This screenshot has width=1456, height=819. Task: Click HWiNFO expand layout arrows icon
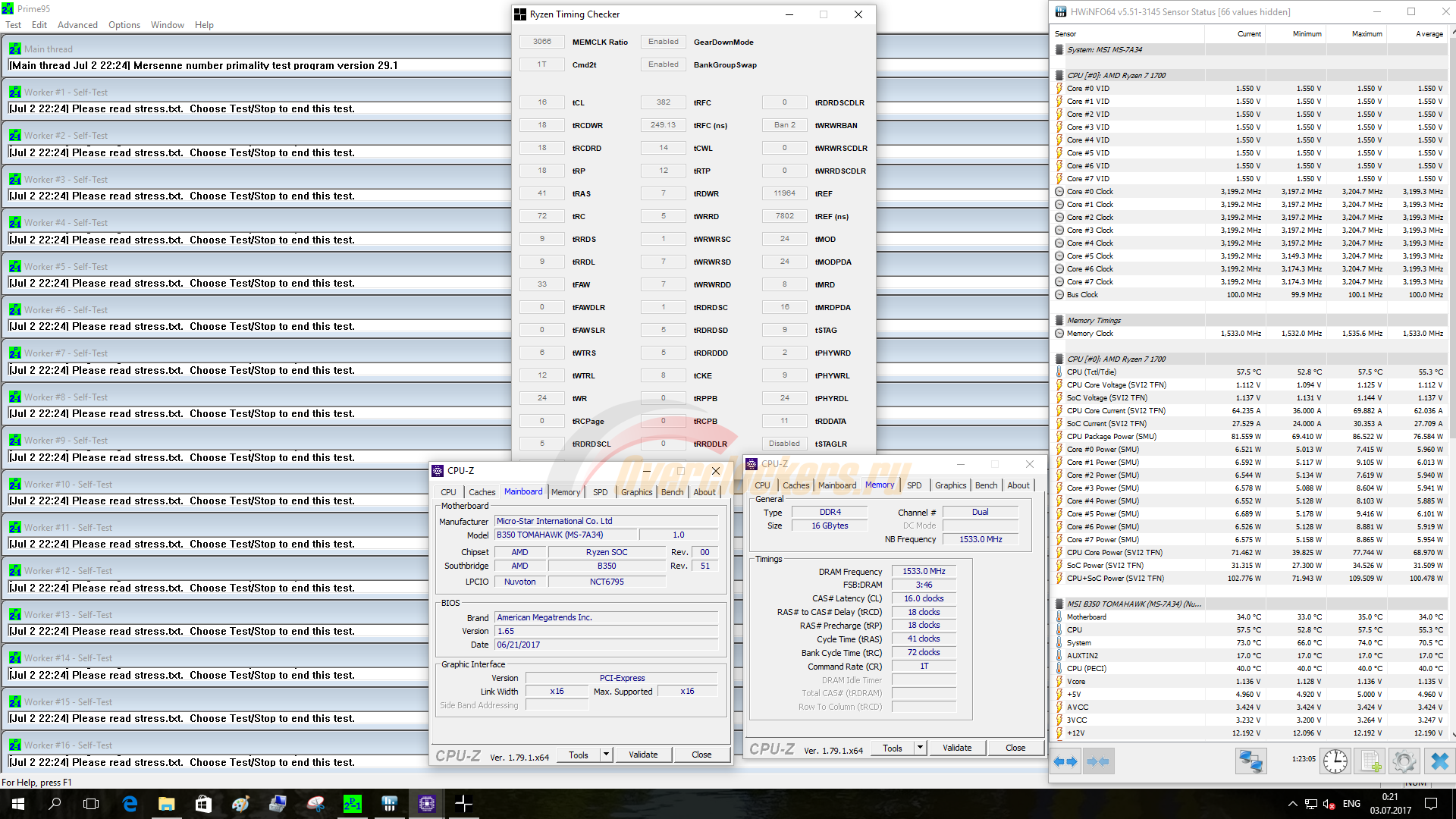point(1065,761)
